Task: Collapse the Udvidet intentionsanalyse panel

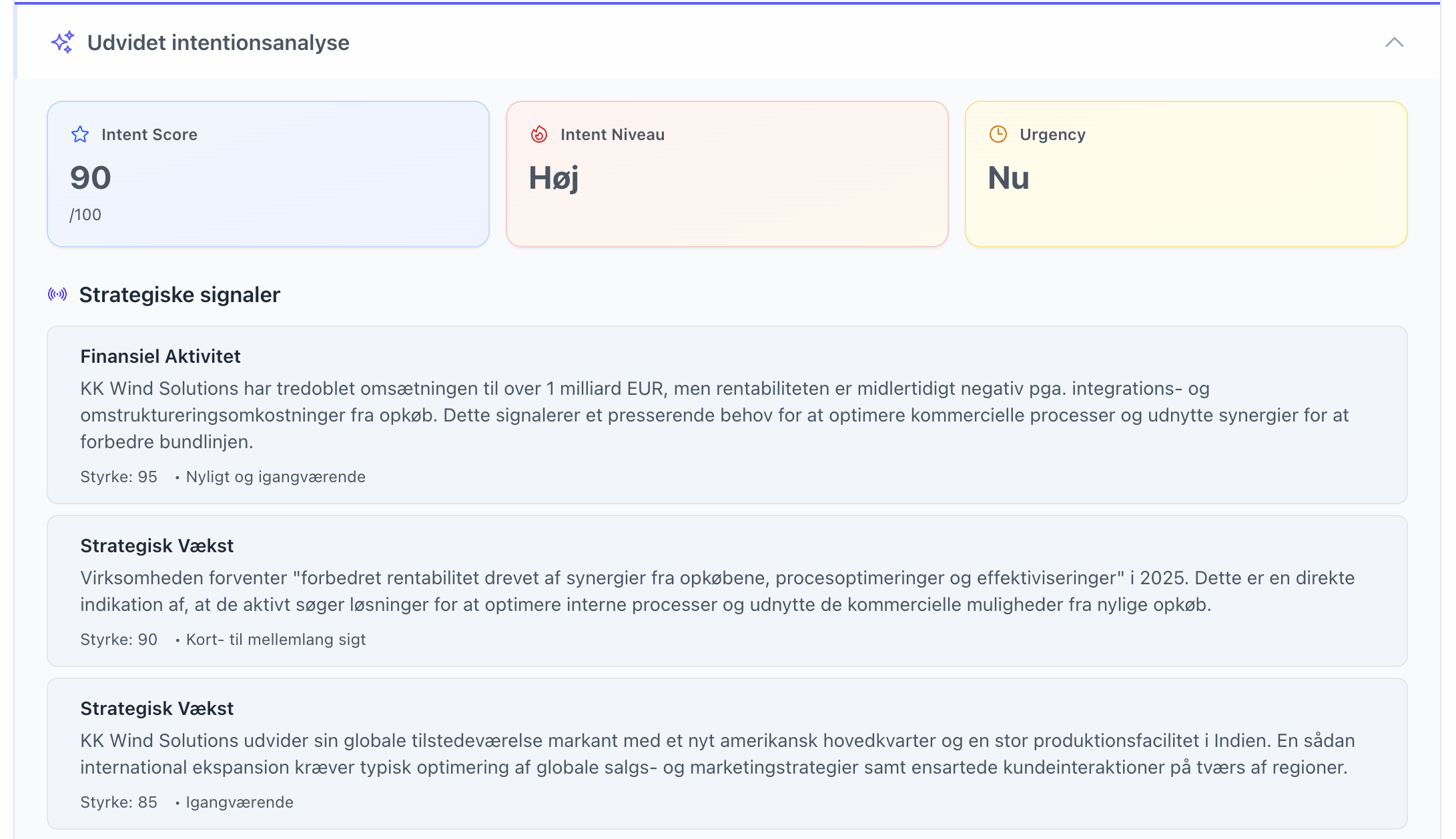Action: pos(1394,43)
